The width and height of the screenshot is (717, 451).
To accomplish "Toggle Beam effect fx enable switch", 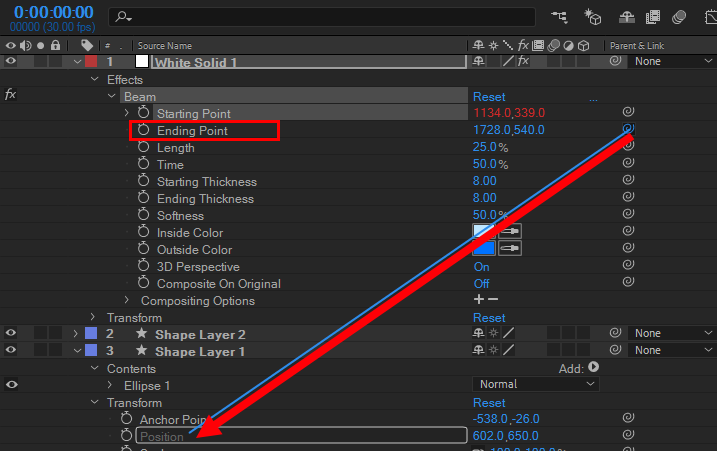I will point(10,95).
